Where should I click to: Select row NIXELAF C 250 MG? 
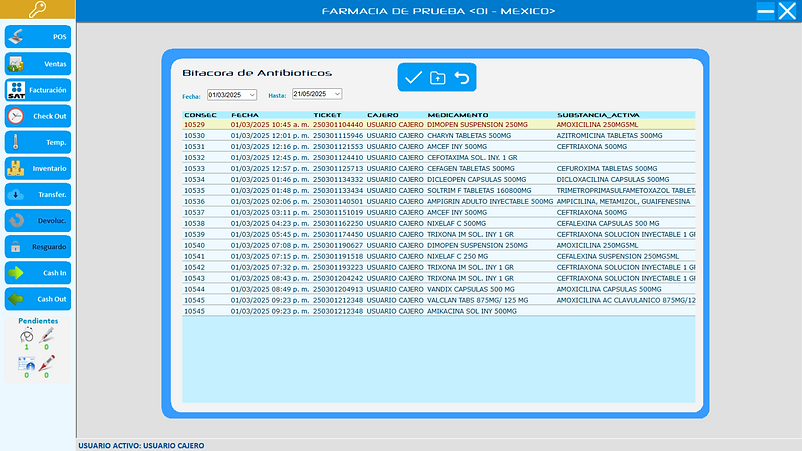[x=438, y=256]
